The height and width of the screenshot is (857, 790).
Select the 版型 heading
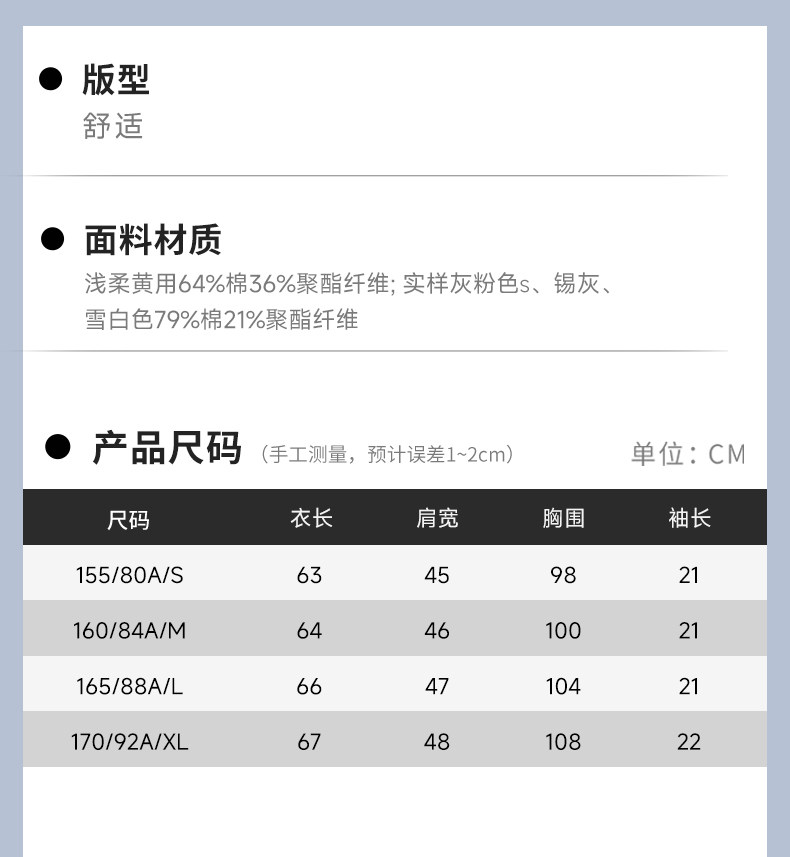click(116, 80)
